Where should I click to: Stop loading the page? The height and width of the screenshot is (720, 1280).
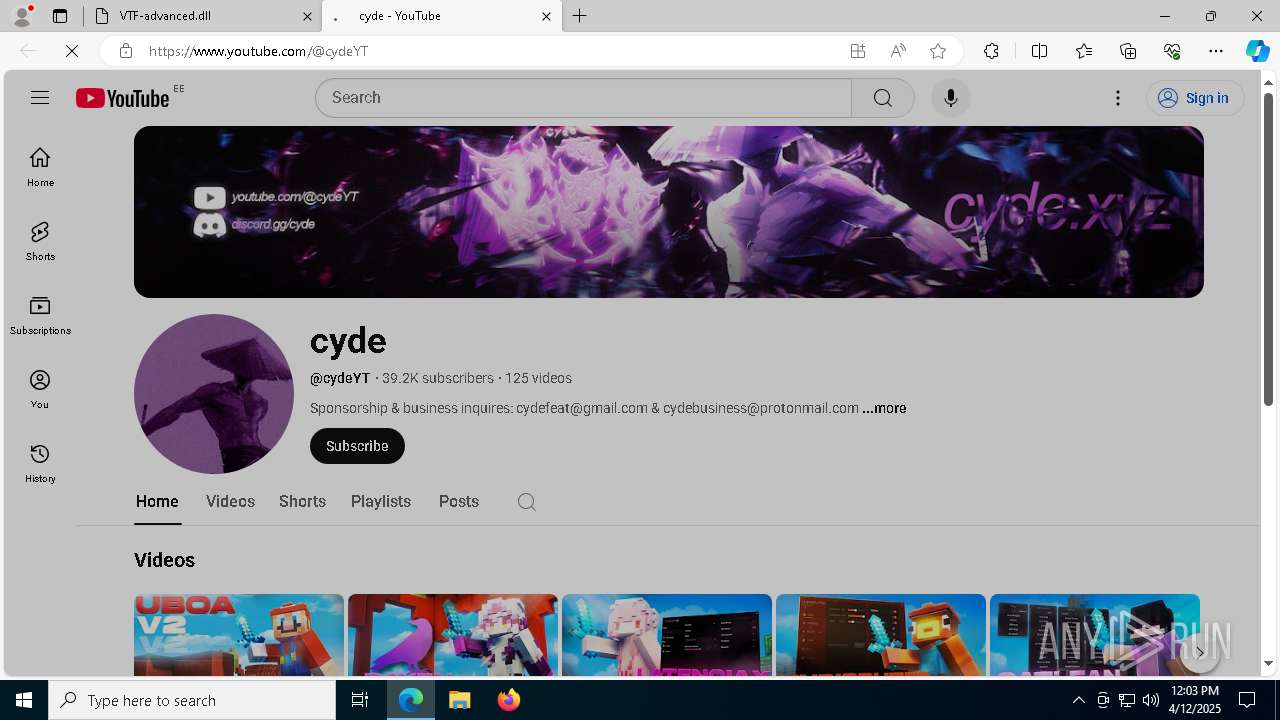(x=72, y=51)
